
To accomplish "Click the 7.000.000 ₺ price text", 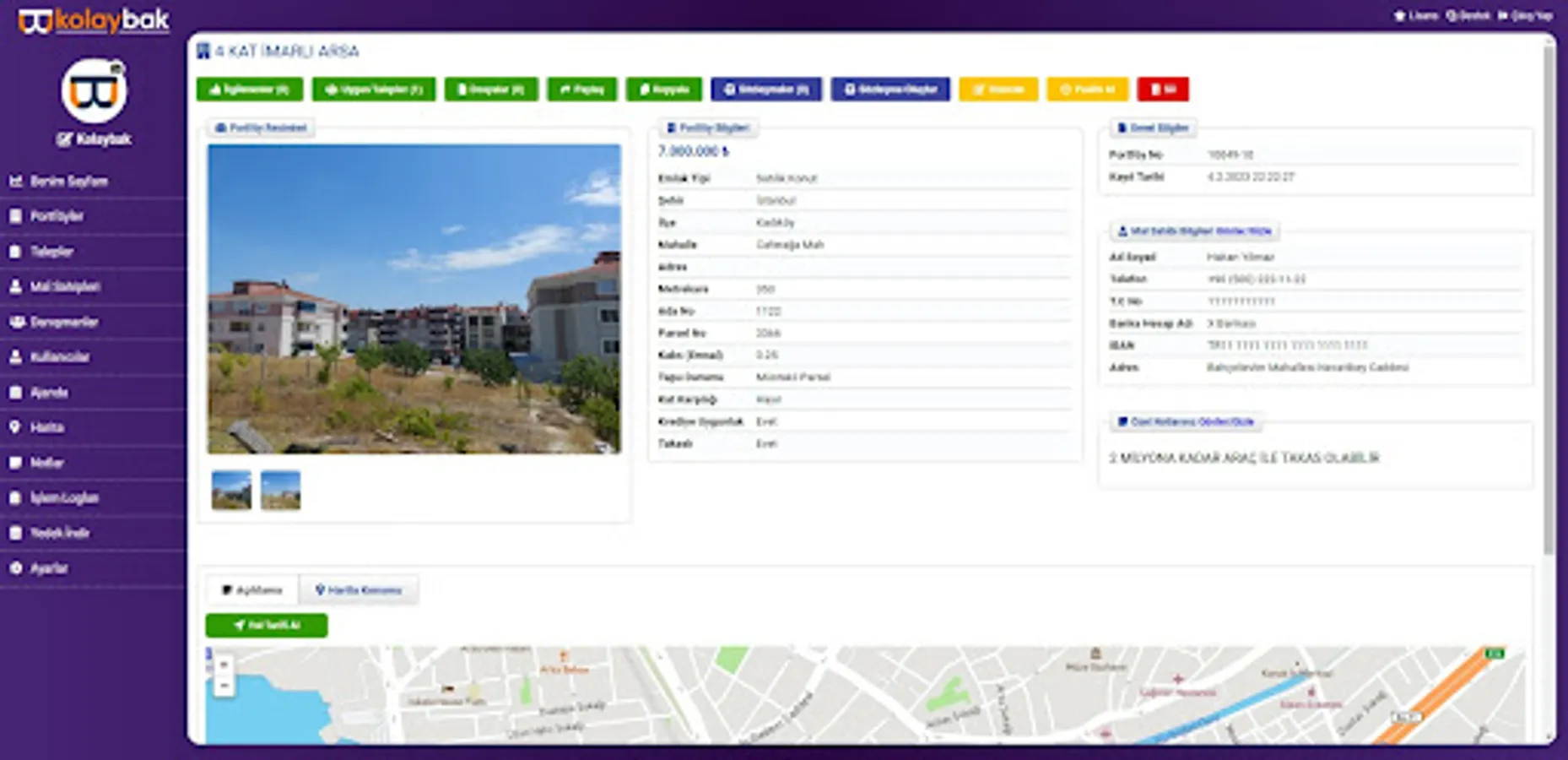I will click(693, 151).
